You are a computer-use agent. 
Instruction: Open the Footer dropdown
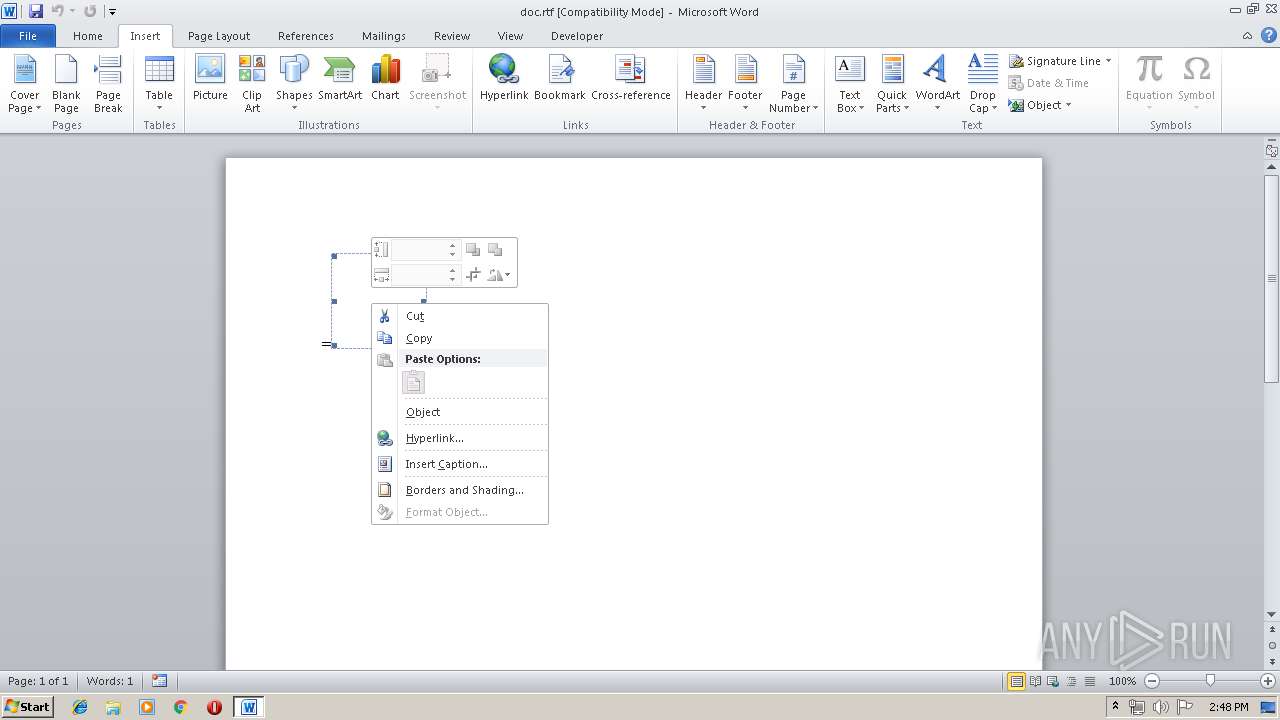click(x=745, y=84)
